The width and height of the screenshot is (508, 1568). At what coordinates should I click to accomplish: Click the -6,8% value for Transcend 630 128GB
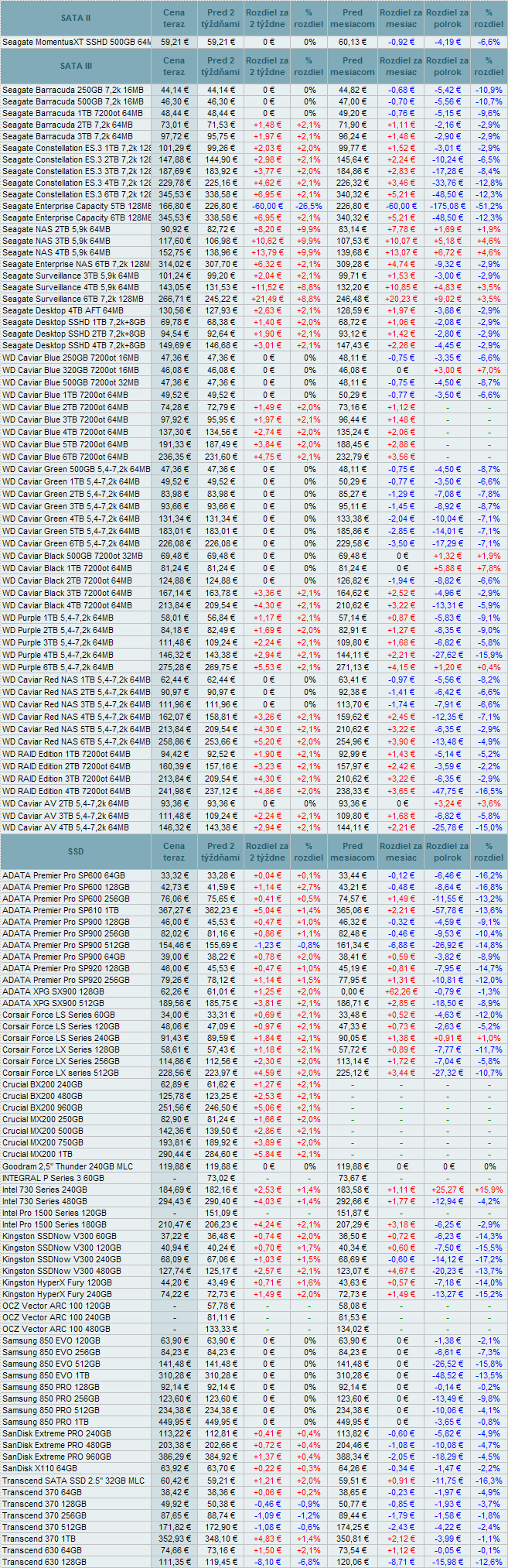tap(309, 1562)
